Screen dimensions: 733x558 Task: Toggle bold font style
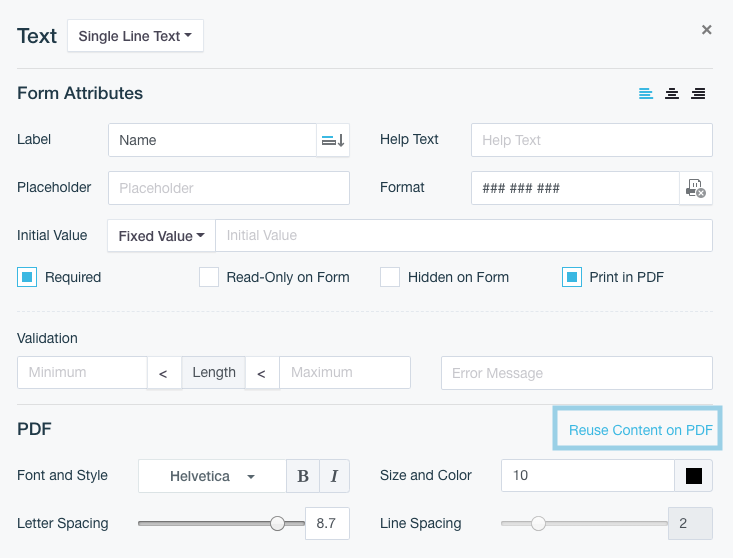(303, 476)
